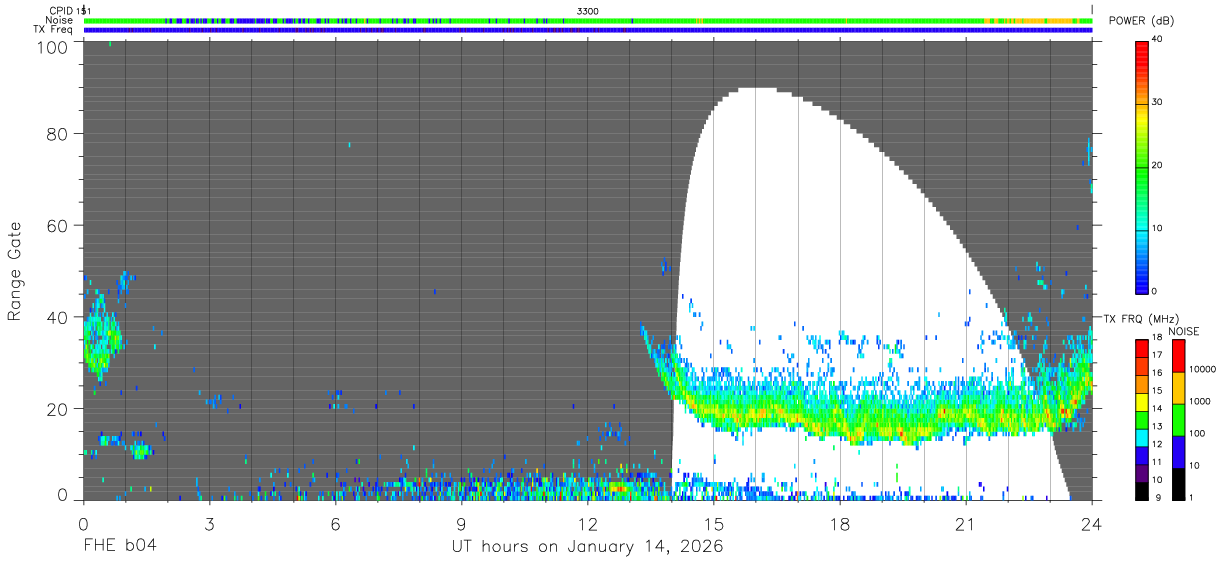Click the NOISE legend title

point(1184,331)
